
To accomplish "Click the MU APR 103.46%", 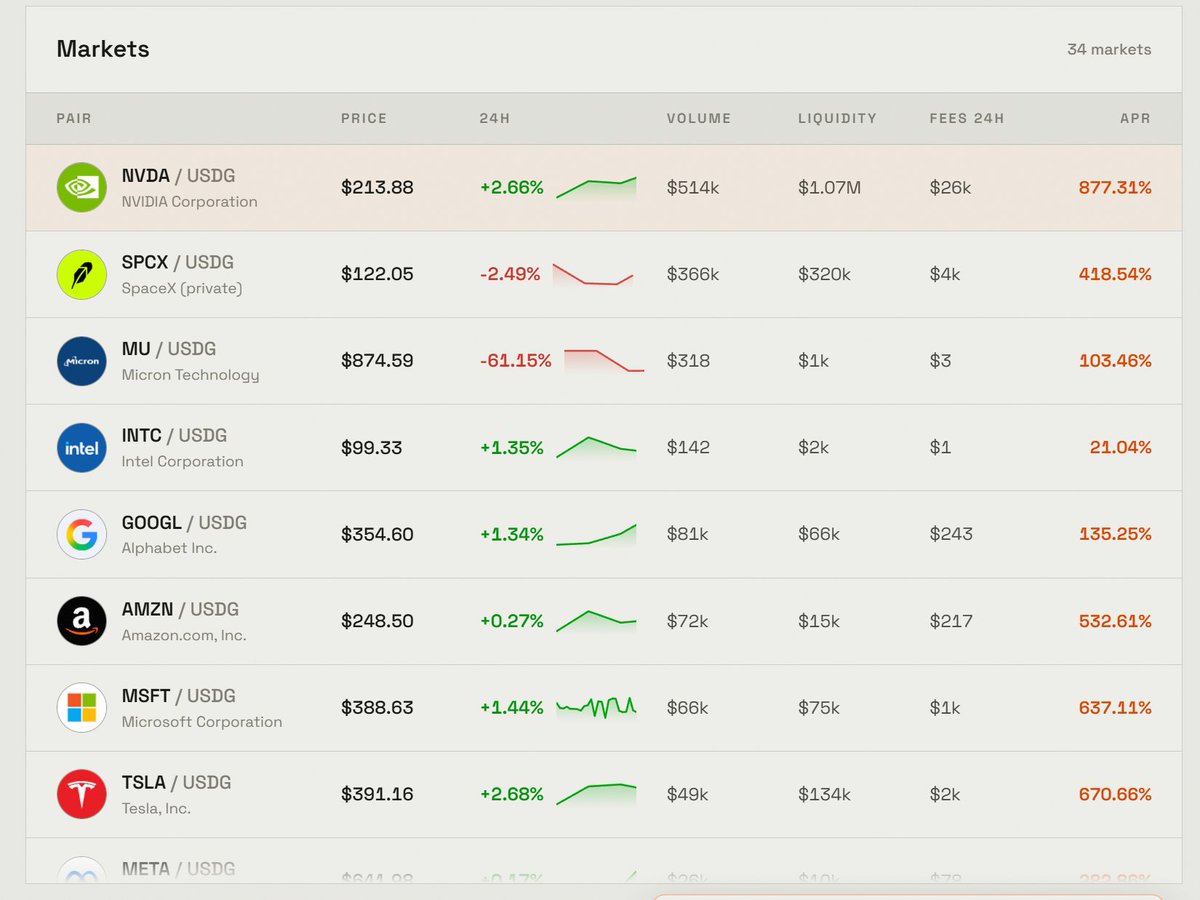I will [1115, 360].
